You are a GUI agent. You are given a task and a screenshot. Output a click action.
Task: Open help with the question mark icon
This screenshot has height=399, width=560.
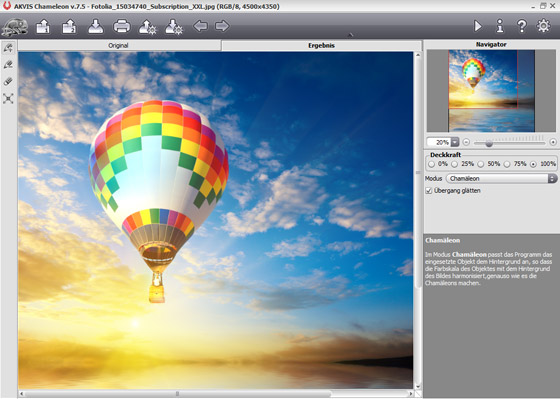tap(521, 26)
